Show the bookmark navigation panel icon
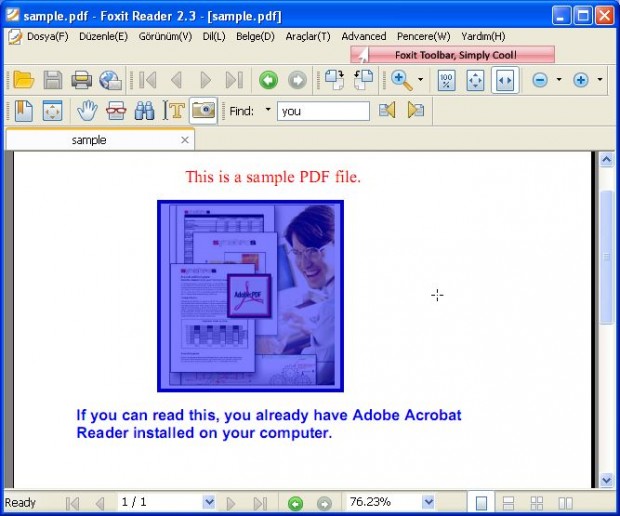 pyautogui.click(x=24, y=111)
